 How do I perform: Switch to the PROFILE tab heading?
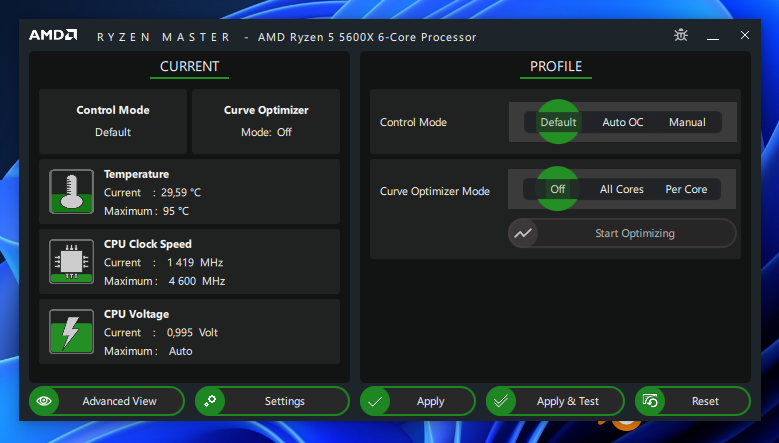555,67
